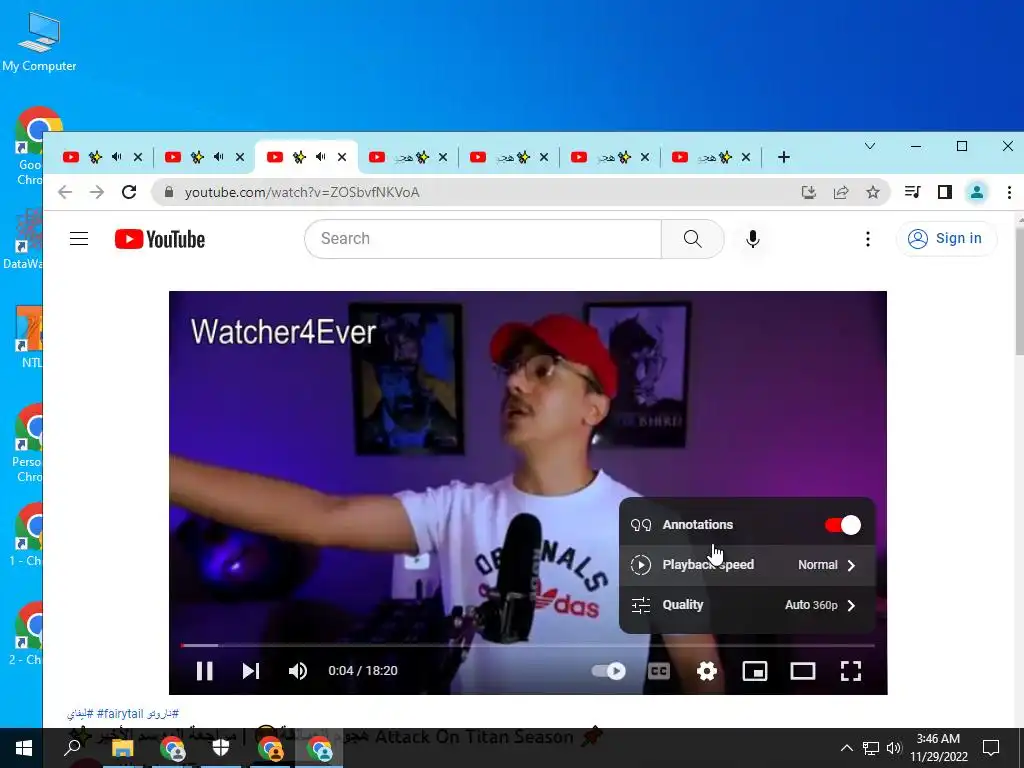Open the miniplayer
Screen dimensions: 1024x768
tap(755, 671)
